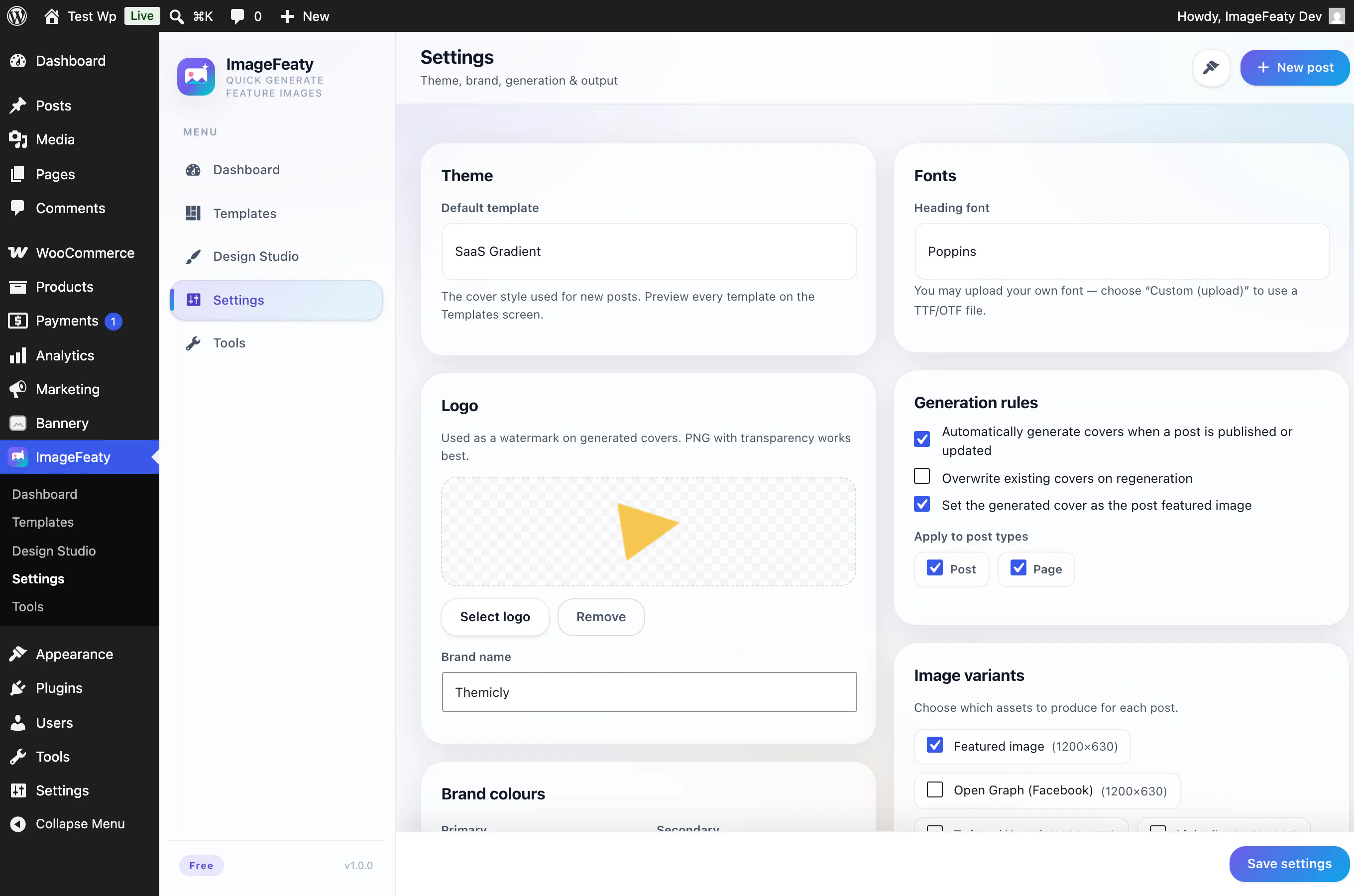Click the Media icon in admin sidebar
This screenshot has width=1354, height=896.
coord(18,139)
